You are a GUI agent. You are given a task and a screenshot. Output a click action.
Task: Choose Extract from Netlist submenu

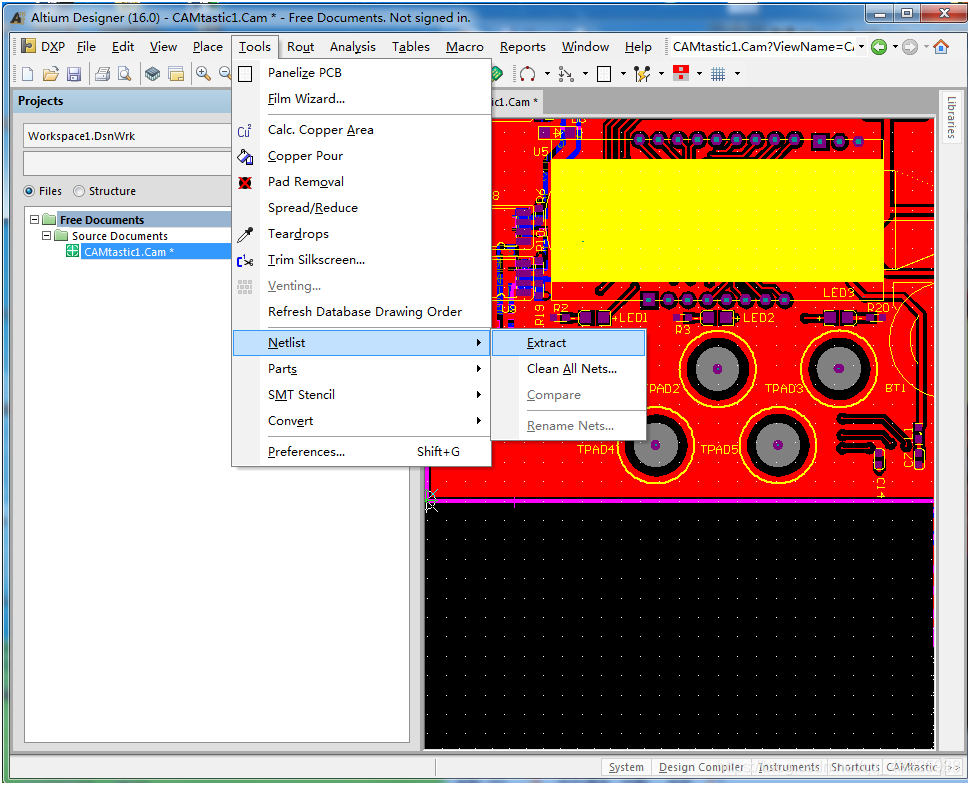569,343
